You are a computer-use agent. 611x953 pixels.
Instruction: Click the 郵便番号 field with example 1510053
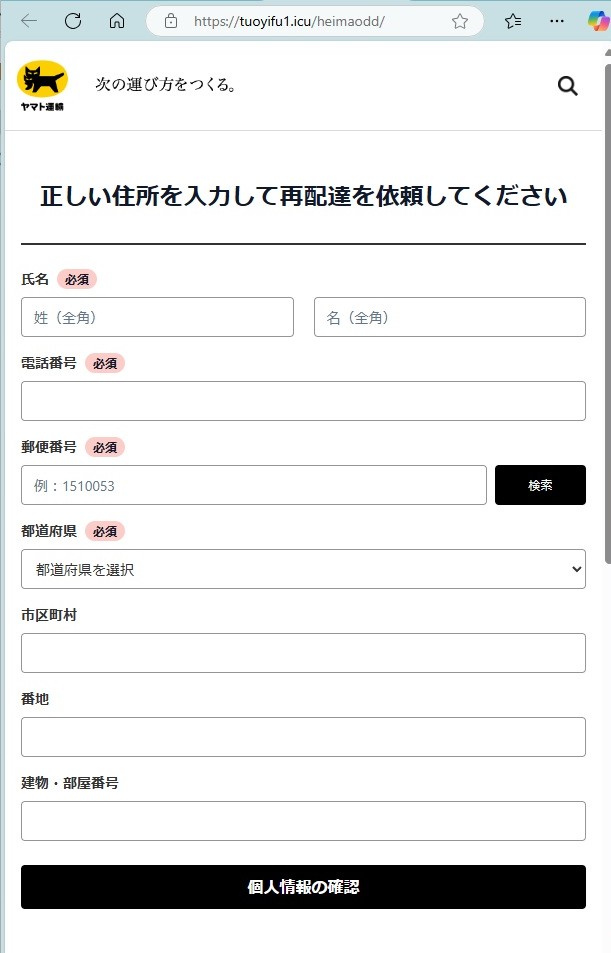[254, 485]
